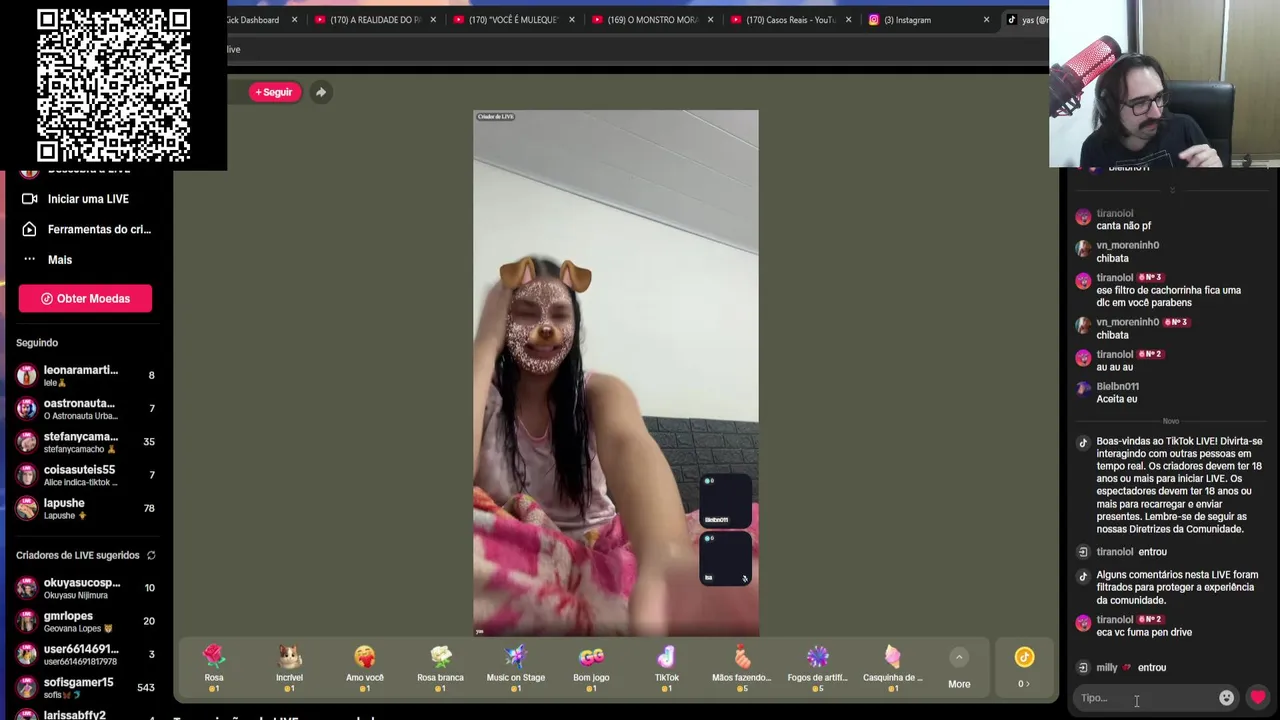Click the share arrow icon
Image resolution: width=1280 pixels, height=720 pixels.
pyautogui.click(x=321, y=92)
